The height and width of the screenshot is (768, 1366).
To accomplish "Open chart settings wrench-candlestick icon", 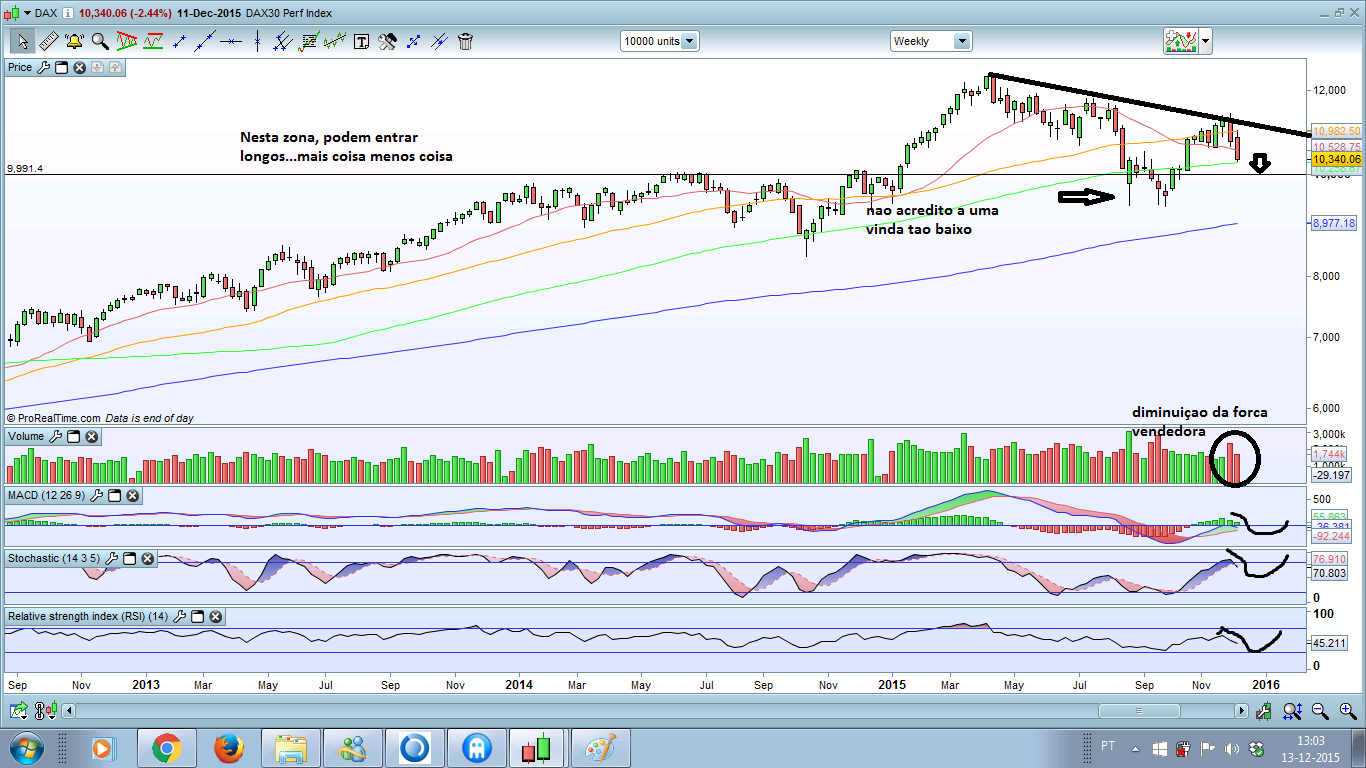I will coord(1264,711).
